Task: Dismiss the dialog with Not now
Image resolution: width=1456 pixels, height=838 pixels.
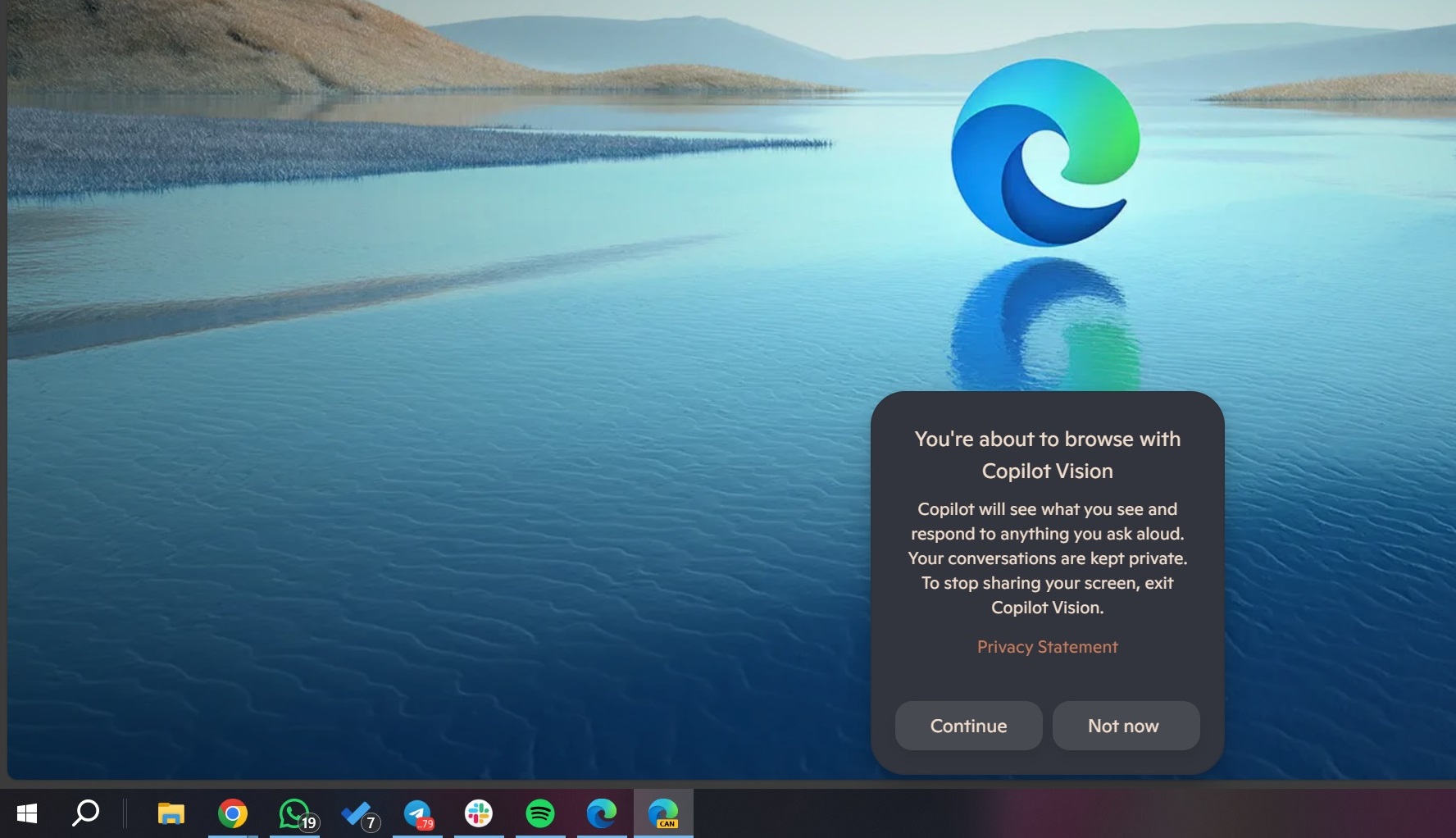Action: pyautogui.click(x=1126, y=726)
